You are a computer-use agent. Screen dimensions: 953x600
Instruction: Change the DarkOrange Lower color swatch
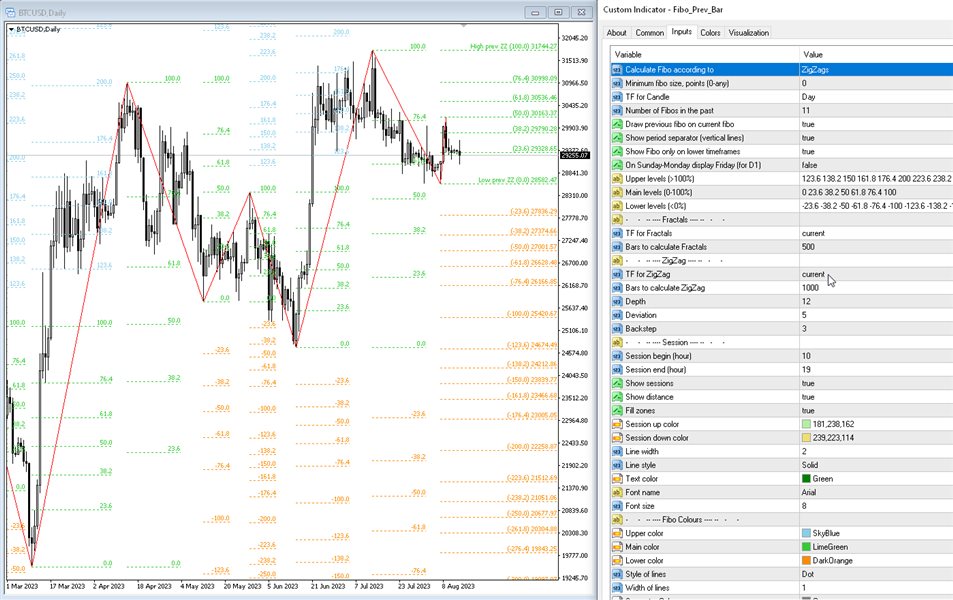[x=806, y=560]
